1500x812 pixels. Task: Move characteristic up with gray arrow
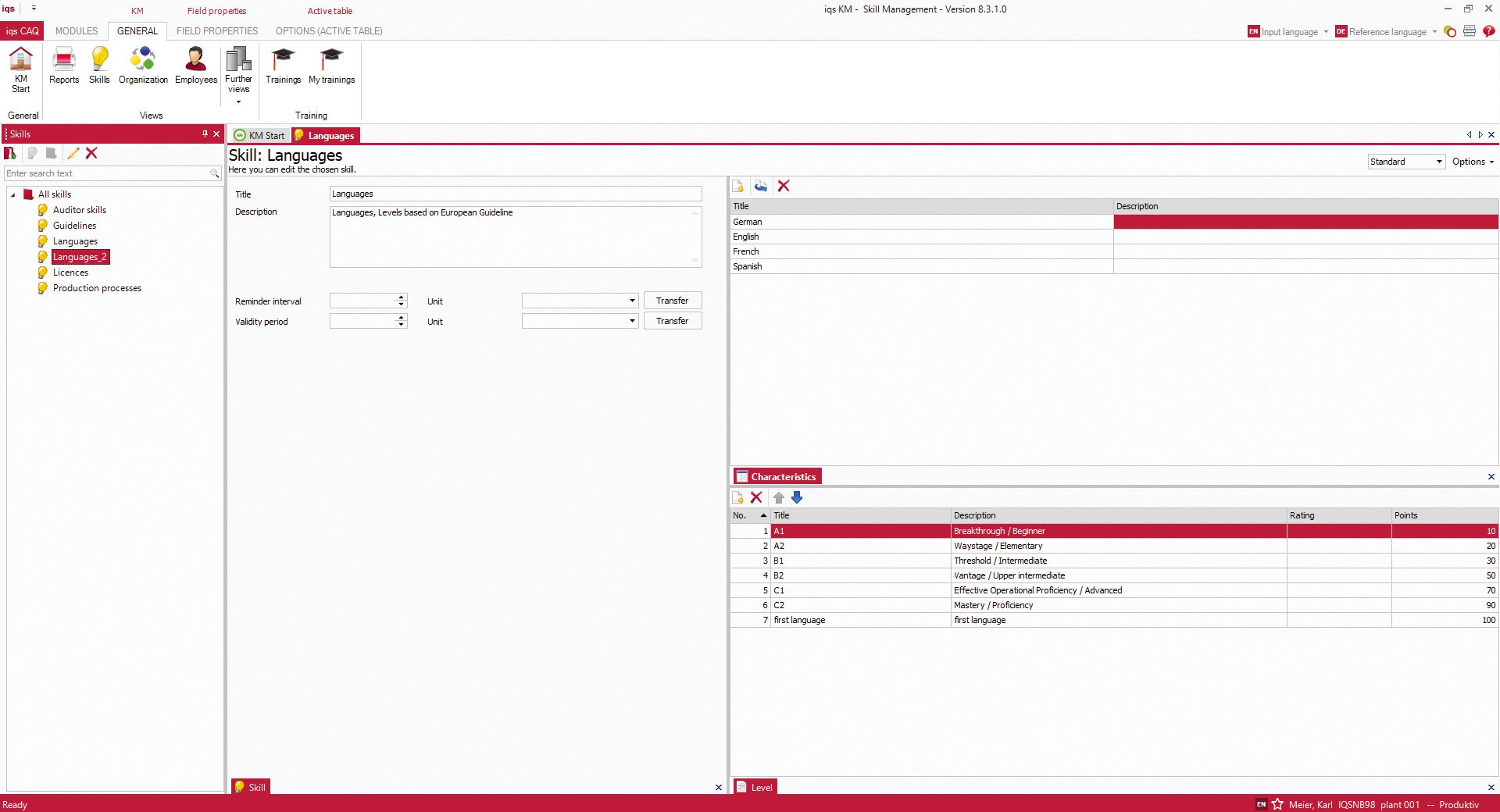pos(778,497)
